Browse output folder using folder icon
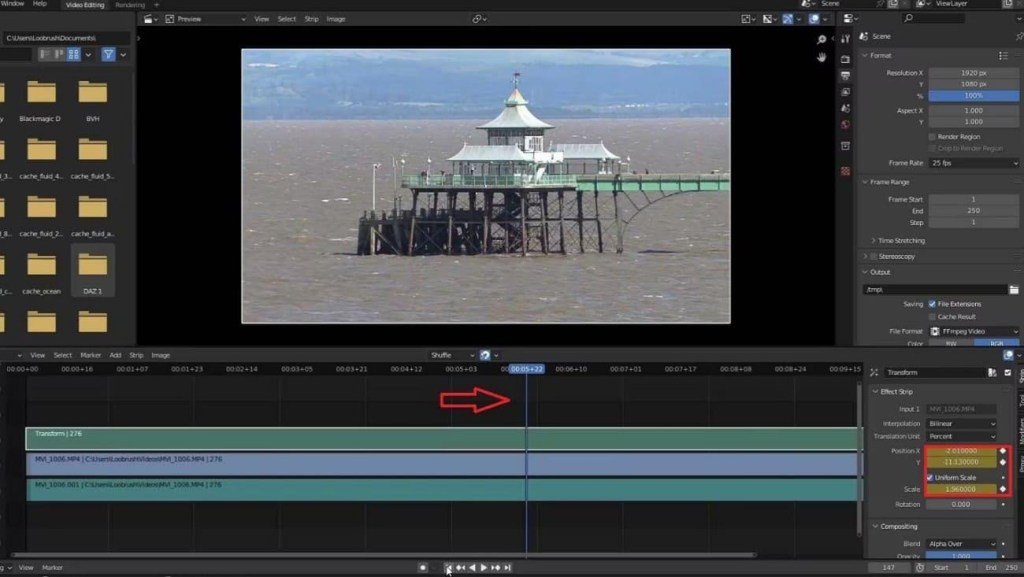This screenshot has width=1024, height=577. tap(1014, 289)
